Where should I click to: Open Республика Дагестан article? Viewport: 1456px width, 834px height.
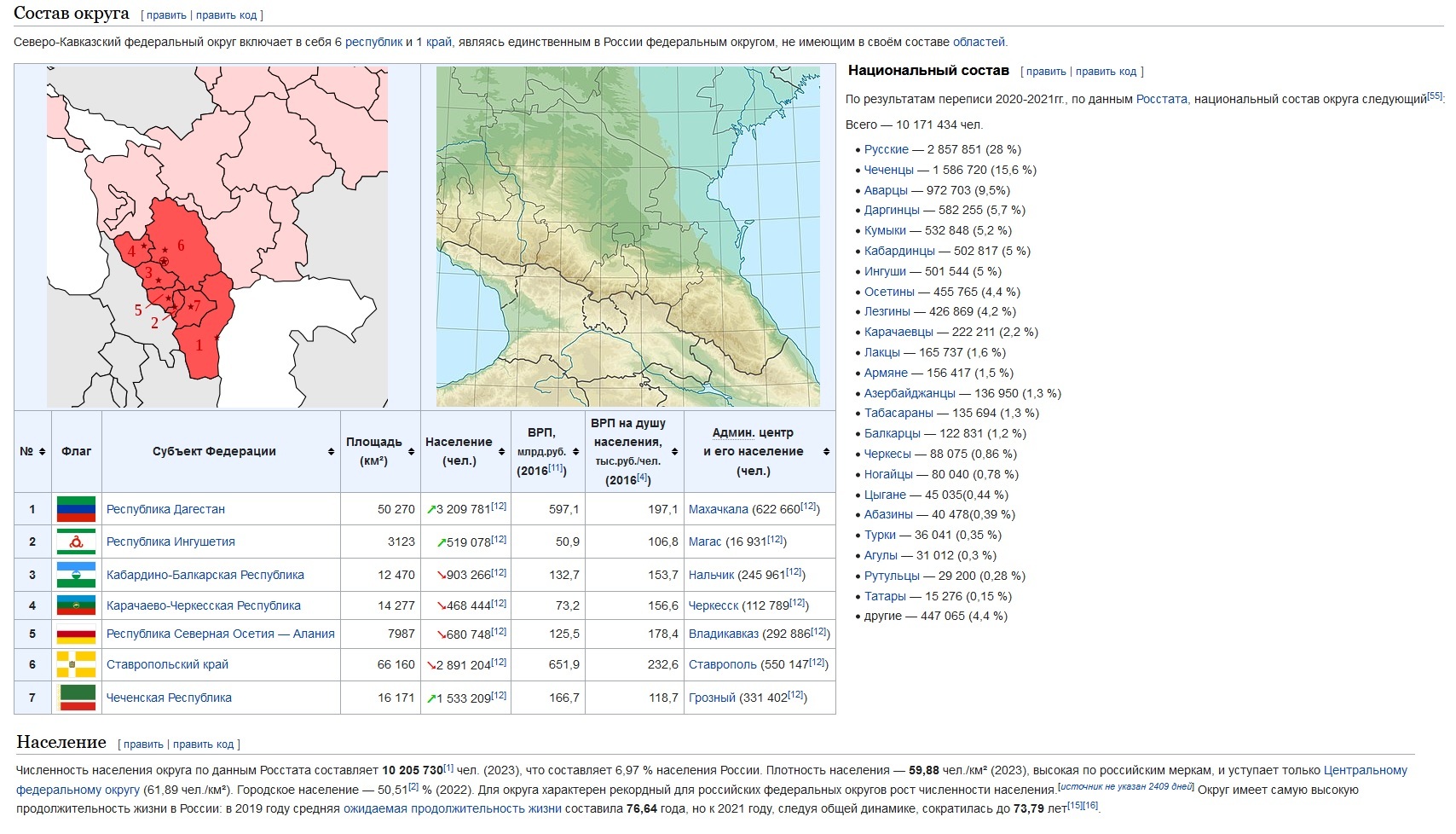165,509
